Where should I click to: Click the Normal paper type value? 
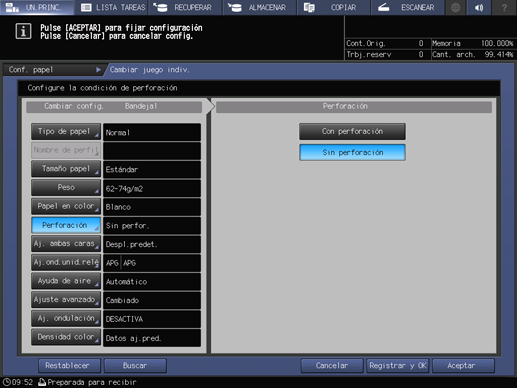click(152, 132)
